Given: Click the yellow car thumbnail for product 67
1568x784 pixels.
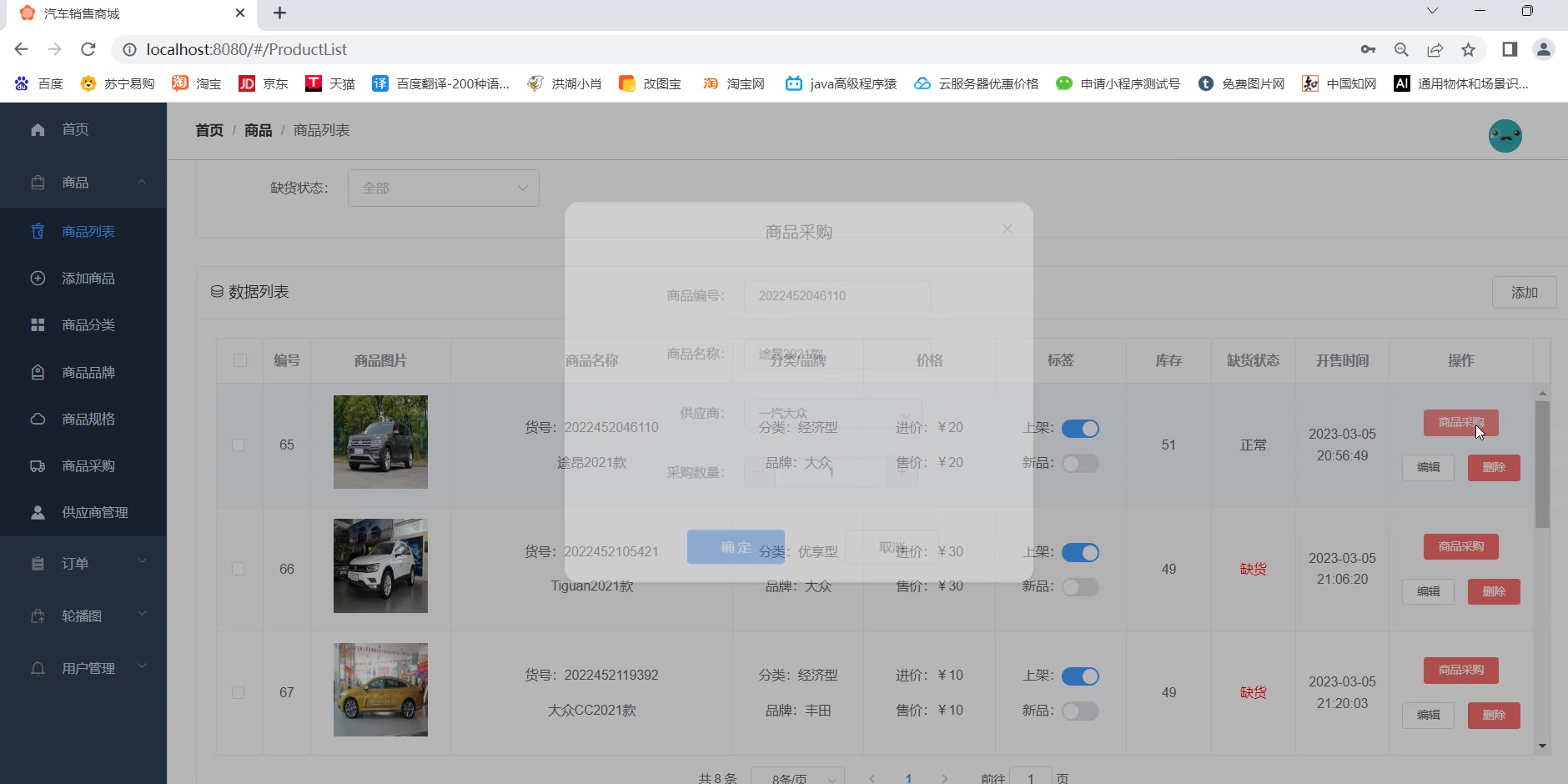Looking at the screenshot, I should pos(380,690).
